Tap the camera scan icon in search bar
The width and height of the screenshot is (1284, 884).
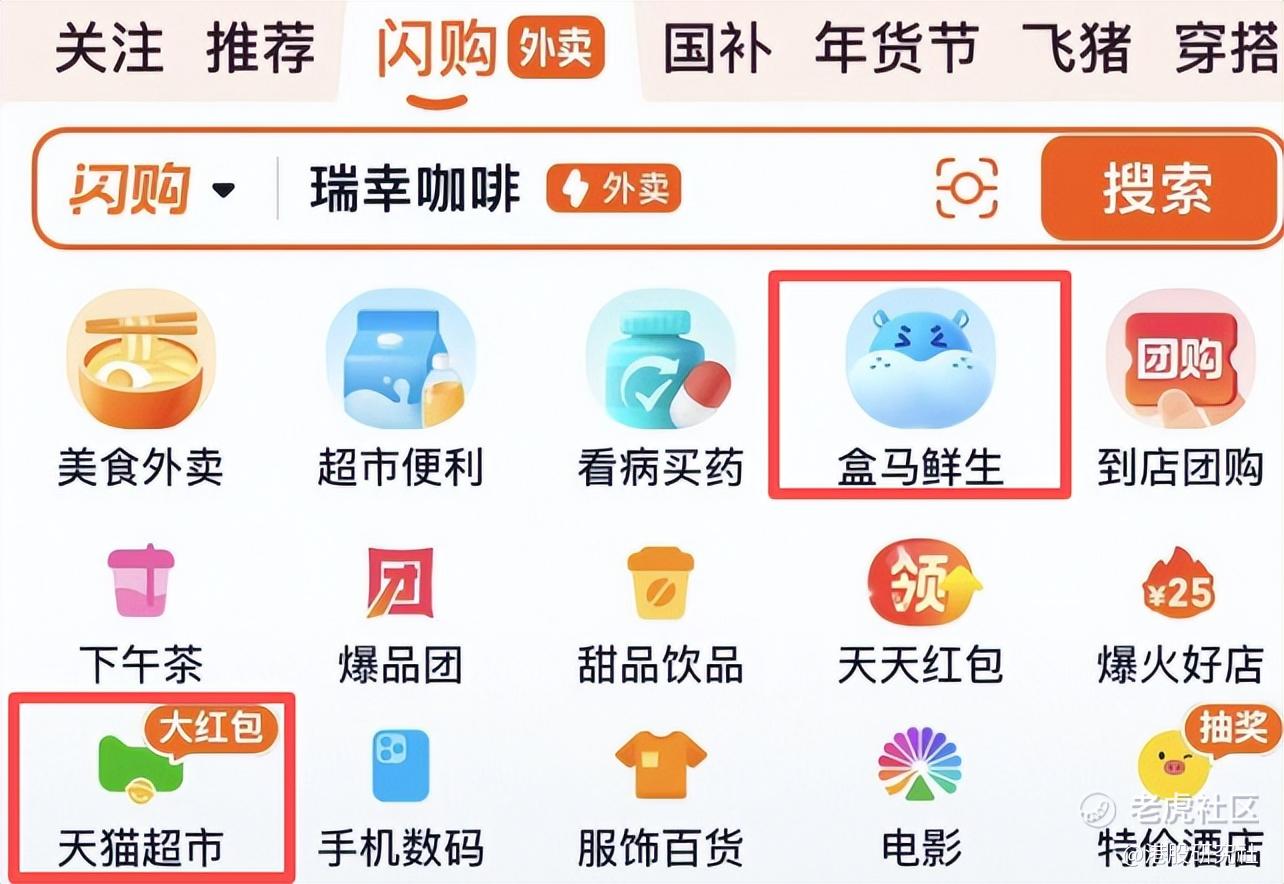click(x=967, y=188)
